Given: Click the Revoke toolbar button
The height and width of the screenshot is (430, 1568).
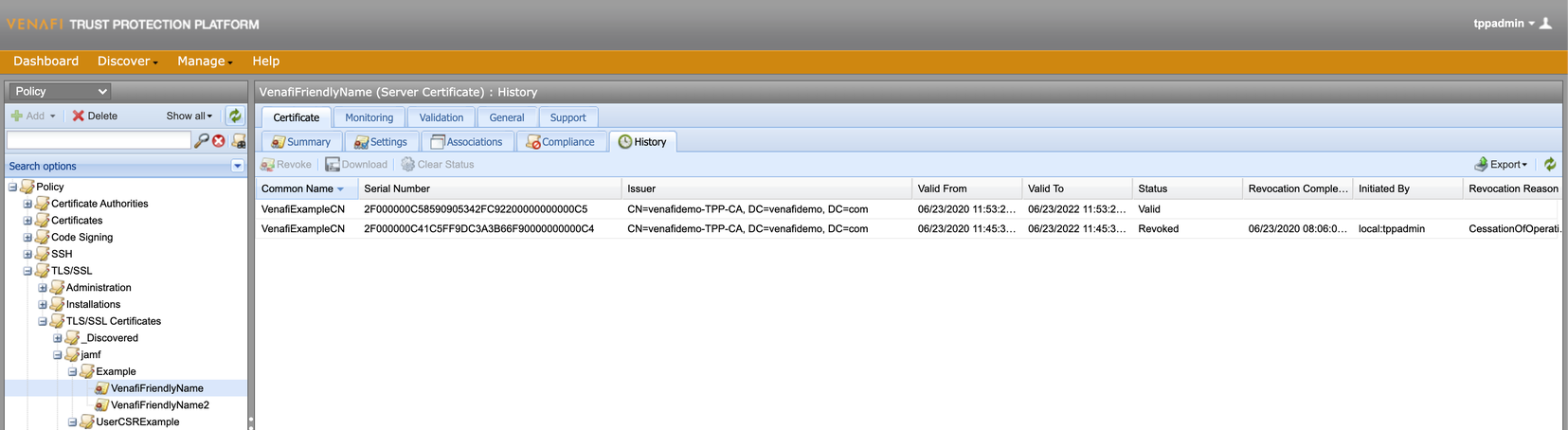Looking at the screenshot, I should pos(286,165).
